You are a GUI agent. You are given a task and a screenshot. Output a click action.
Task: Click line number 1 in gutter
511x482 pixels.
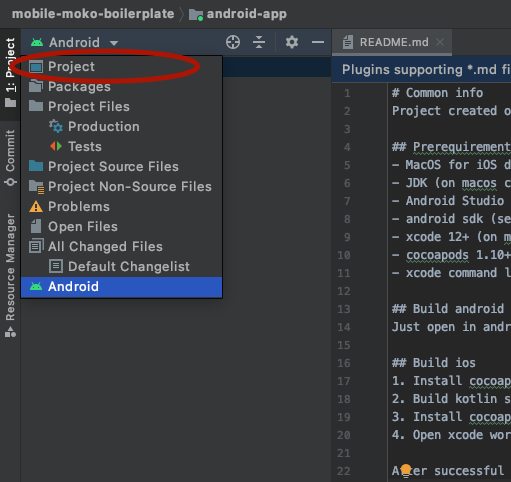tap(347, 93)
